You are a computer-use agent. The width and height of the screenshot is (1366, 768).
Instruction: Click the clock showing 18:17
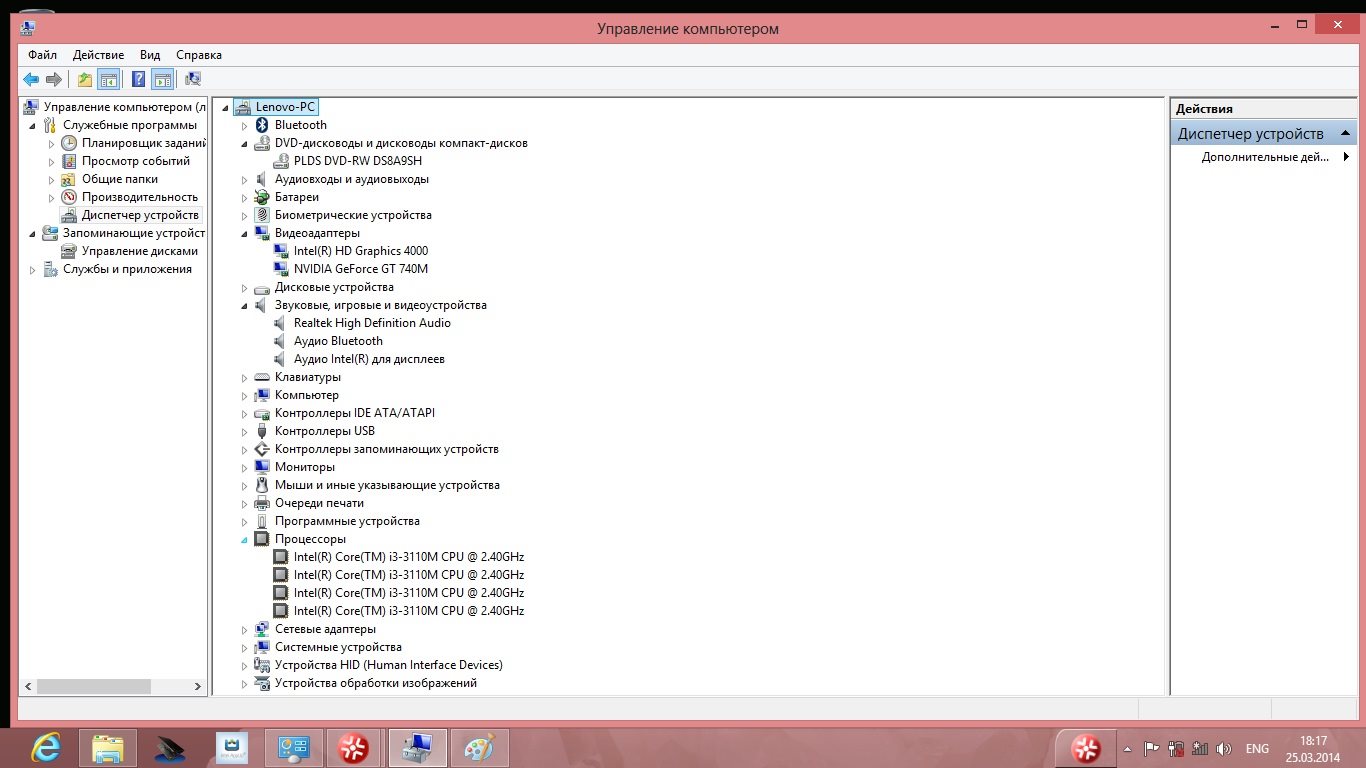point(1314,741)
